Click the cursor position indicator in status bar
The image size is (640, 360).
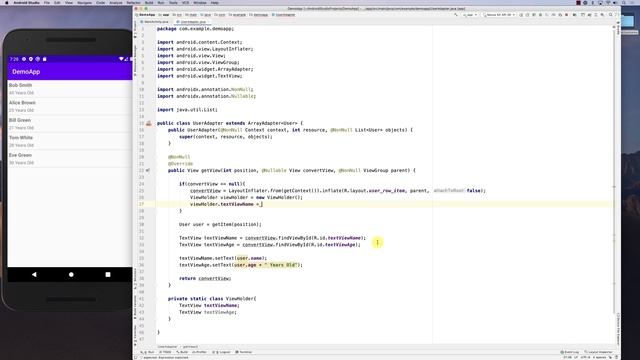(x=568, y=357)
